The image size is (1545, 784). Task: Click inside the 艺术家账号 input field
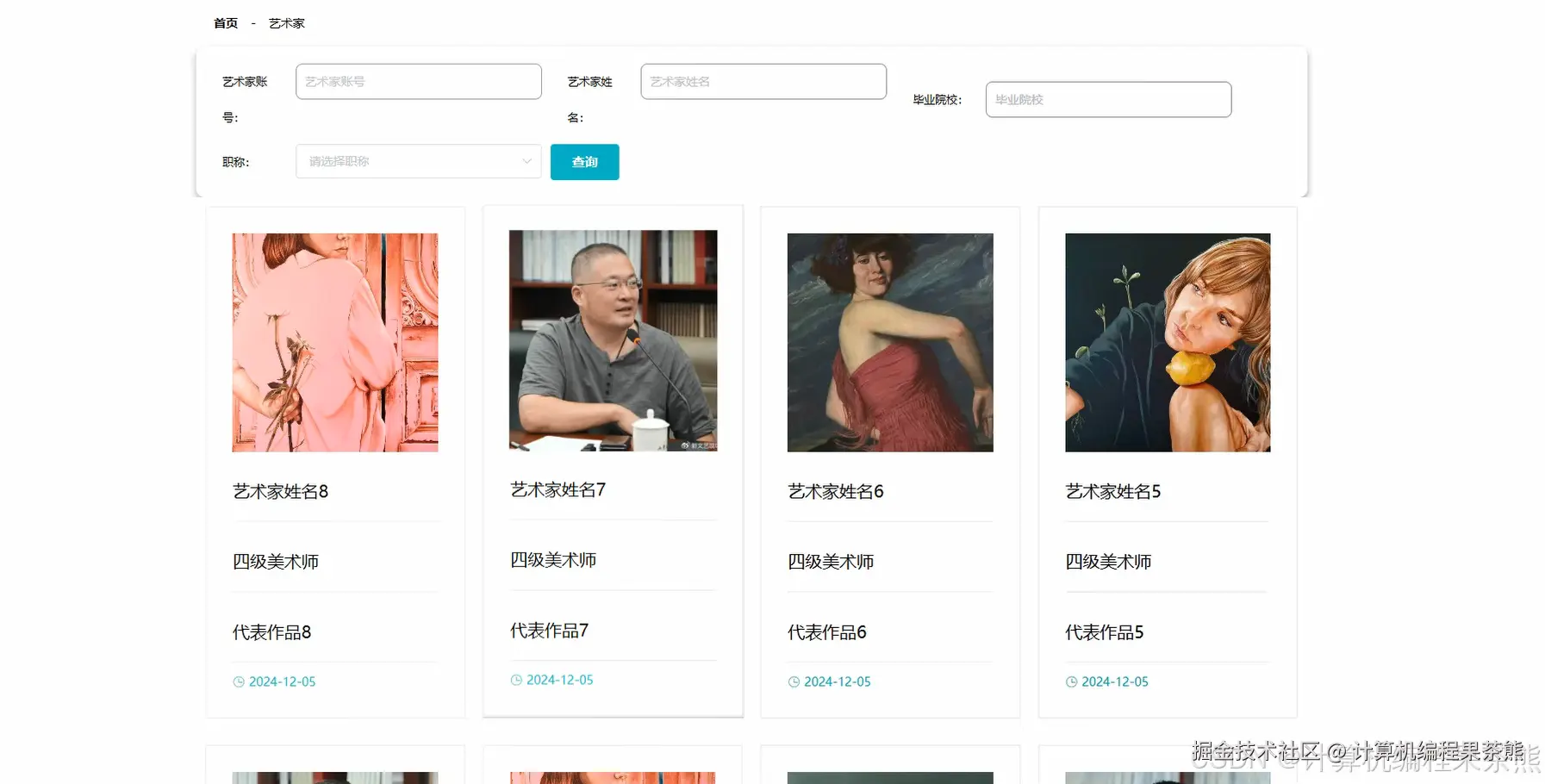tap(418, 81)
